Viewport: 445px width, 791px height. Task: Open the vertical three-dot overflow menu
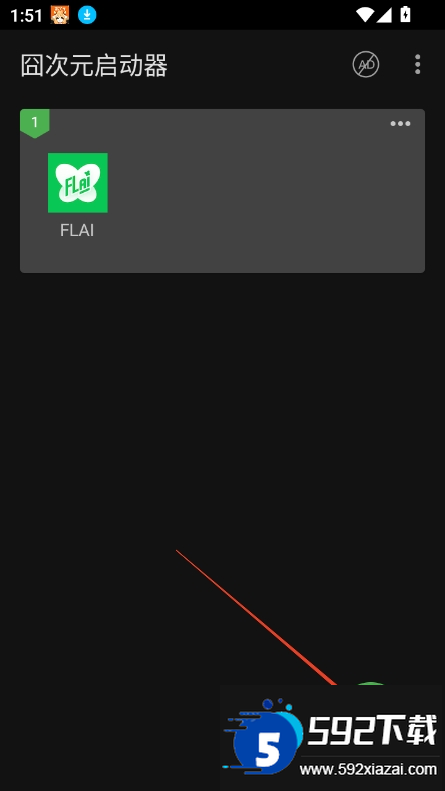coord(417,65)
